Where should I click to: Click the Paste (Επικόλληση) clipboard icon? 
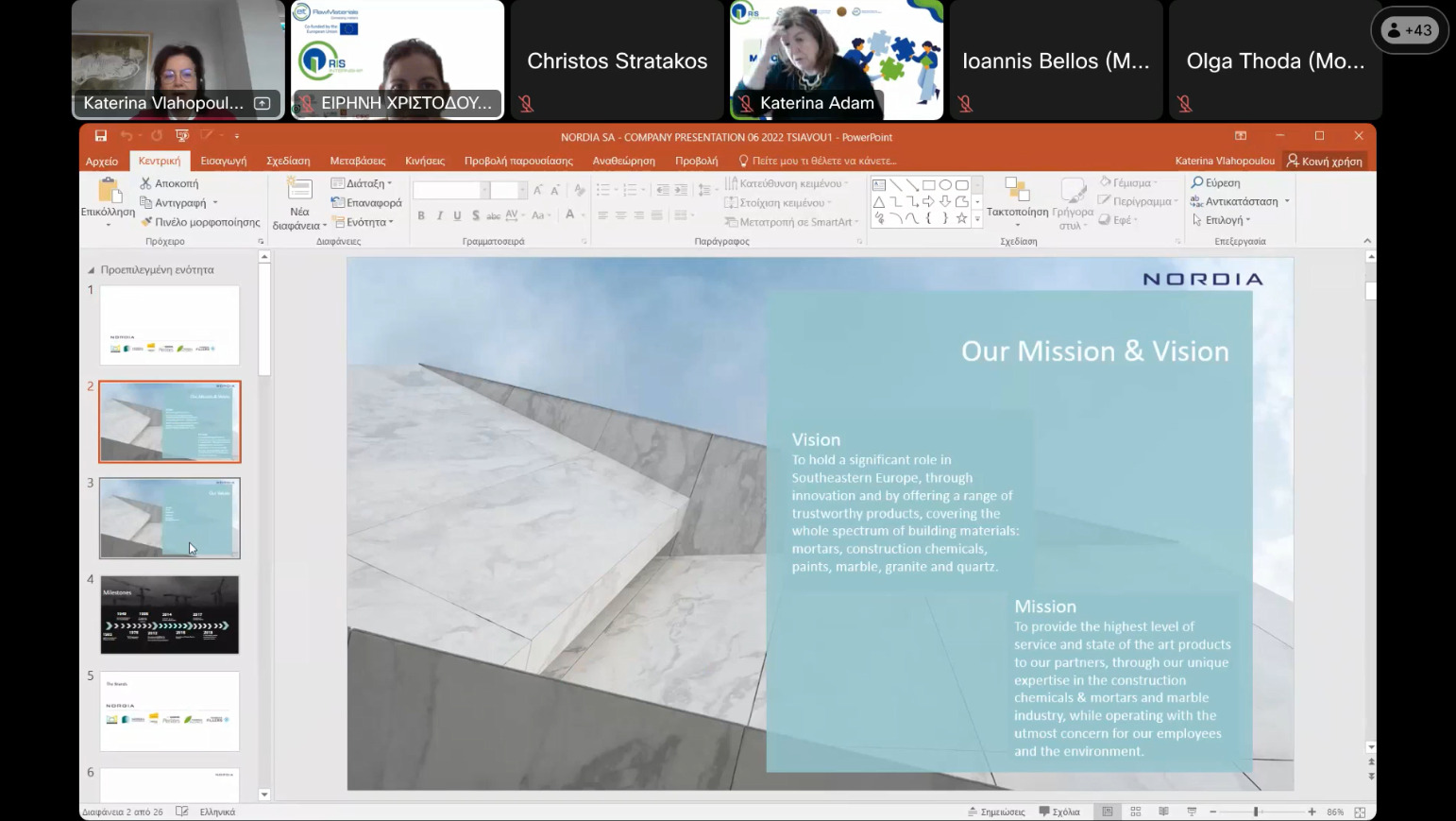point(110,192)
